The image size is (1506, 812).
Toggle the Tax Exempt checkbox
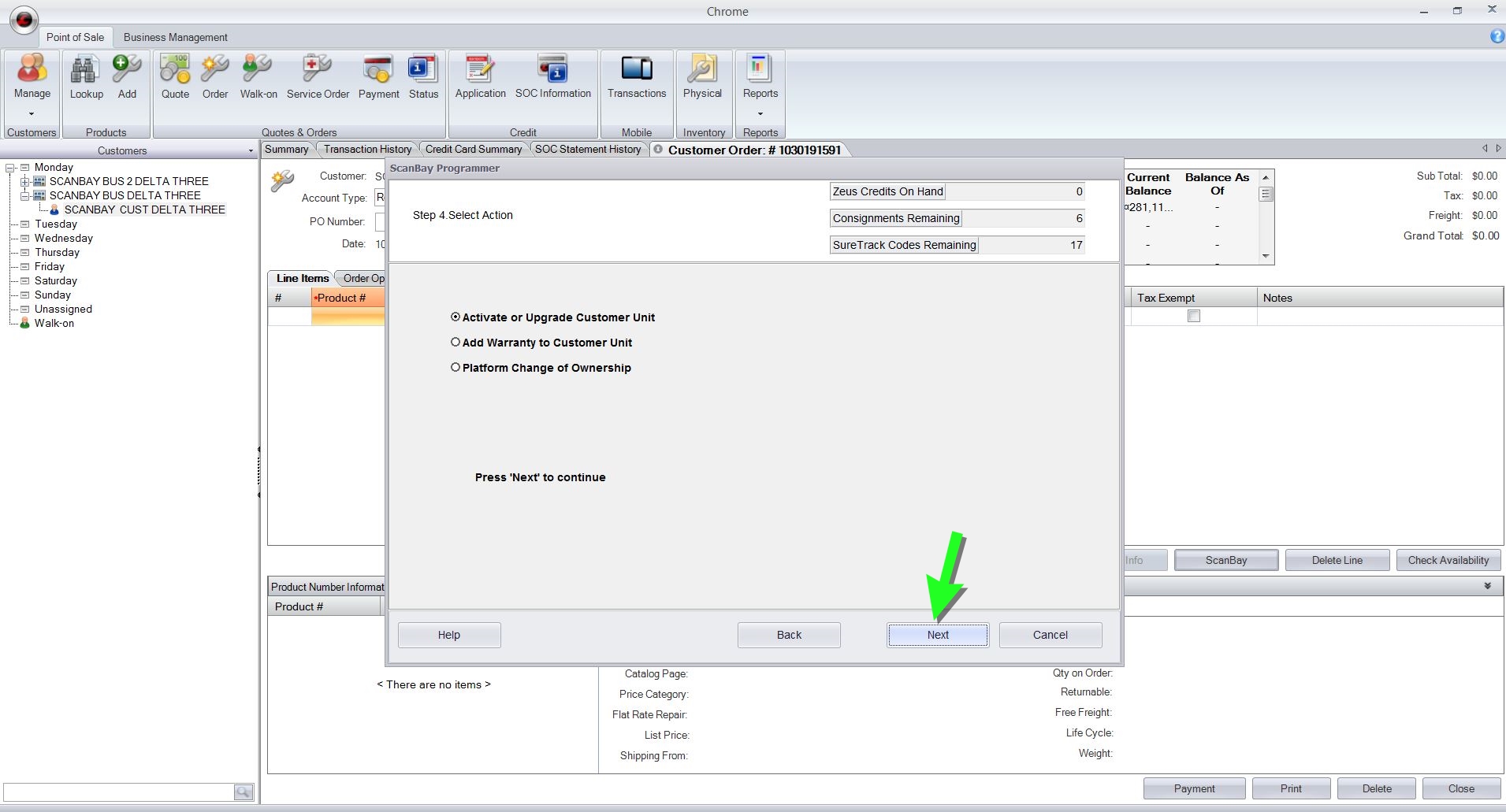tap(1194, 316)
